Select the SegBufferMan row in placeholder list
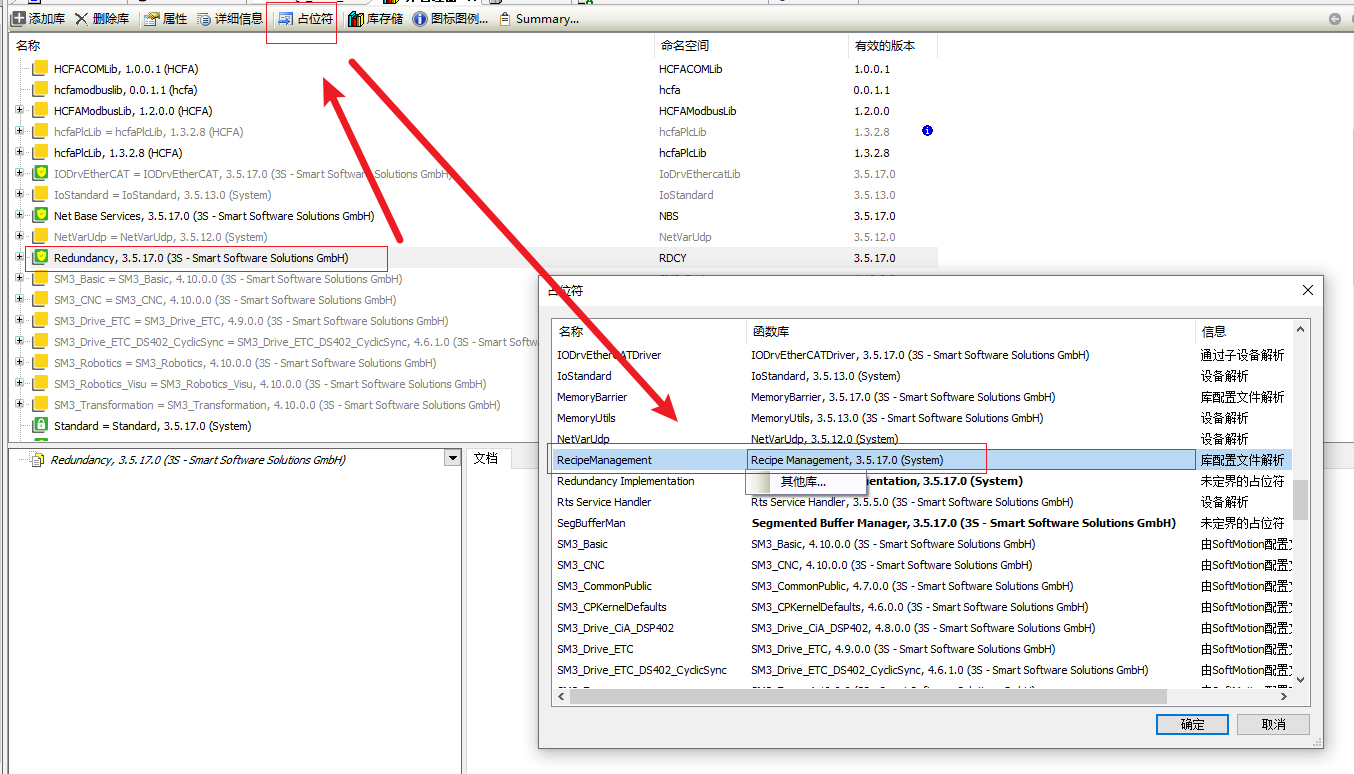 [591, 523]
